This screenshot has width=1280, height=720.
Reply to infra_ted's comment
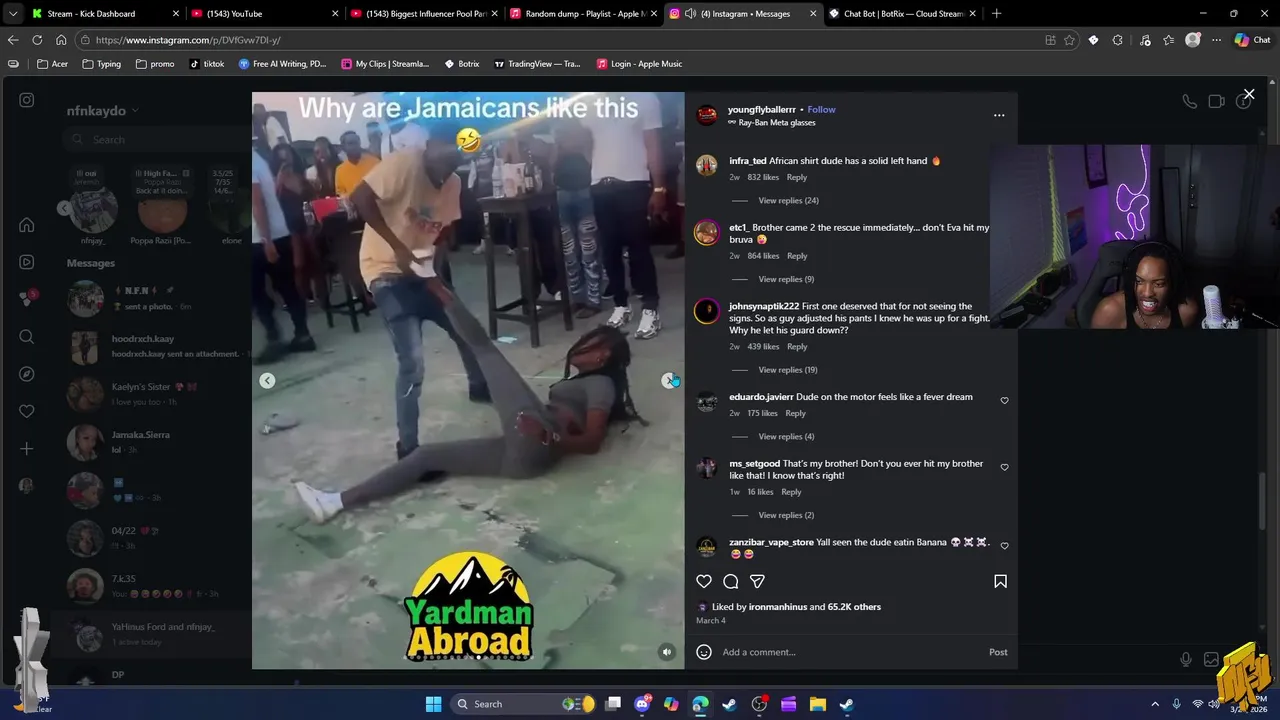click(x=796, y=177)
